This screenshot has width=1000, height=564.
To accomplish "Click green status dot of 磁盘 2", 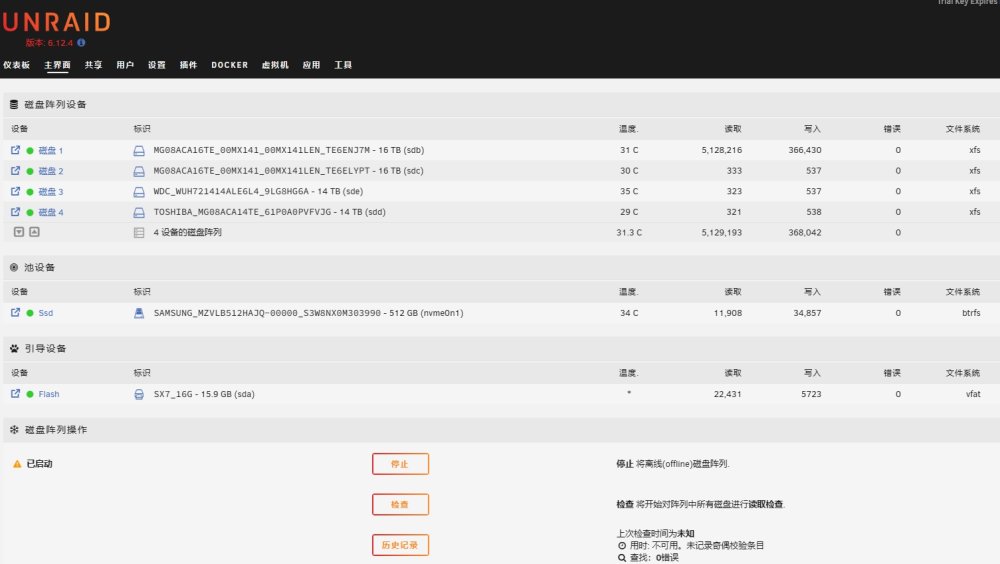I will tap(30, 171).
